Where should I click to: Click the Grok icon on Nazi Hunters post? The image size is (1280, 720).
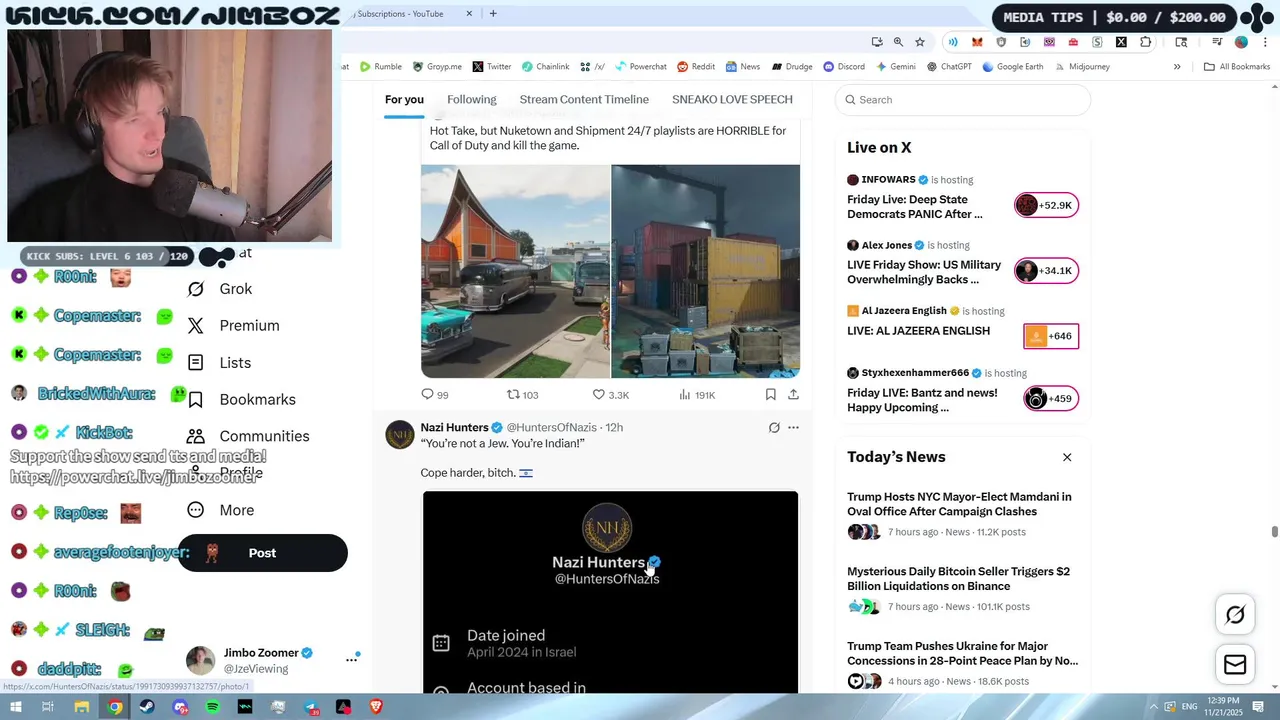[774, 427]
